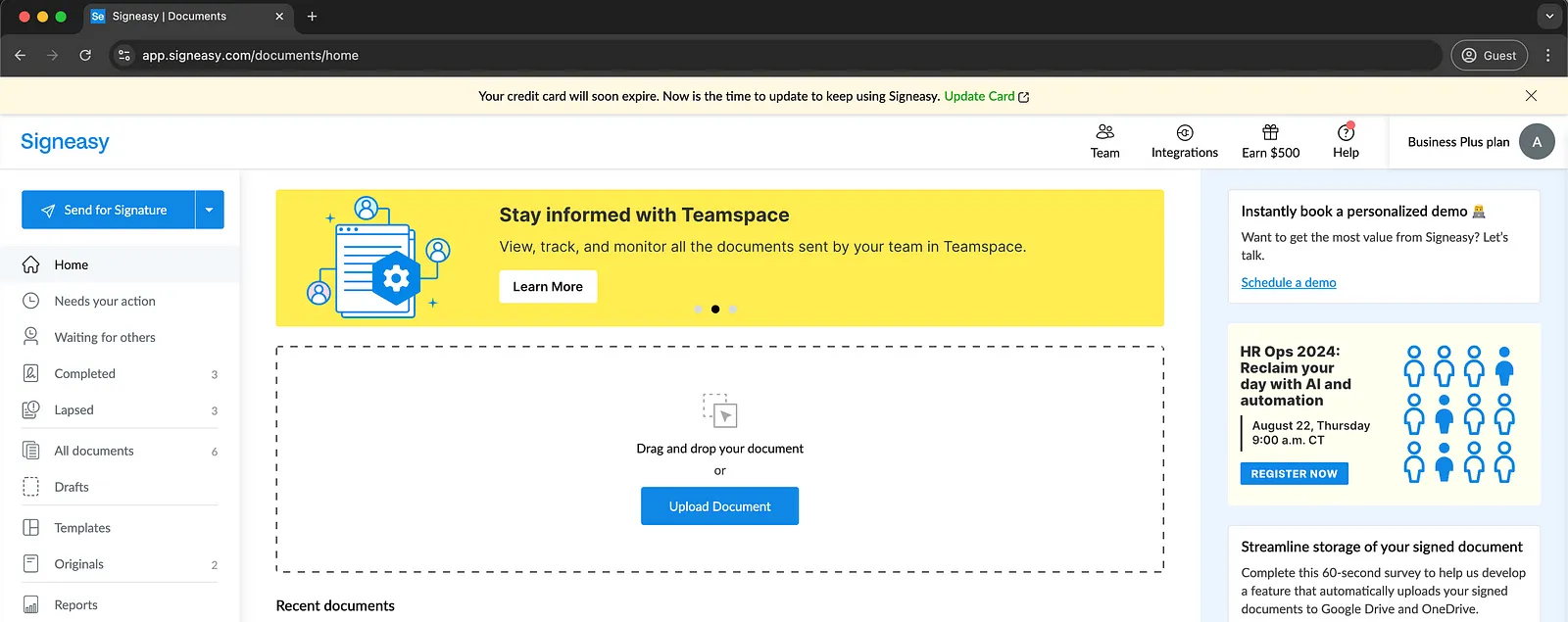
Task: Click the Home house icon in sidebar
Action: tap(31, 264)
